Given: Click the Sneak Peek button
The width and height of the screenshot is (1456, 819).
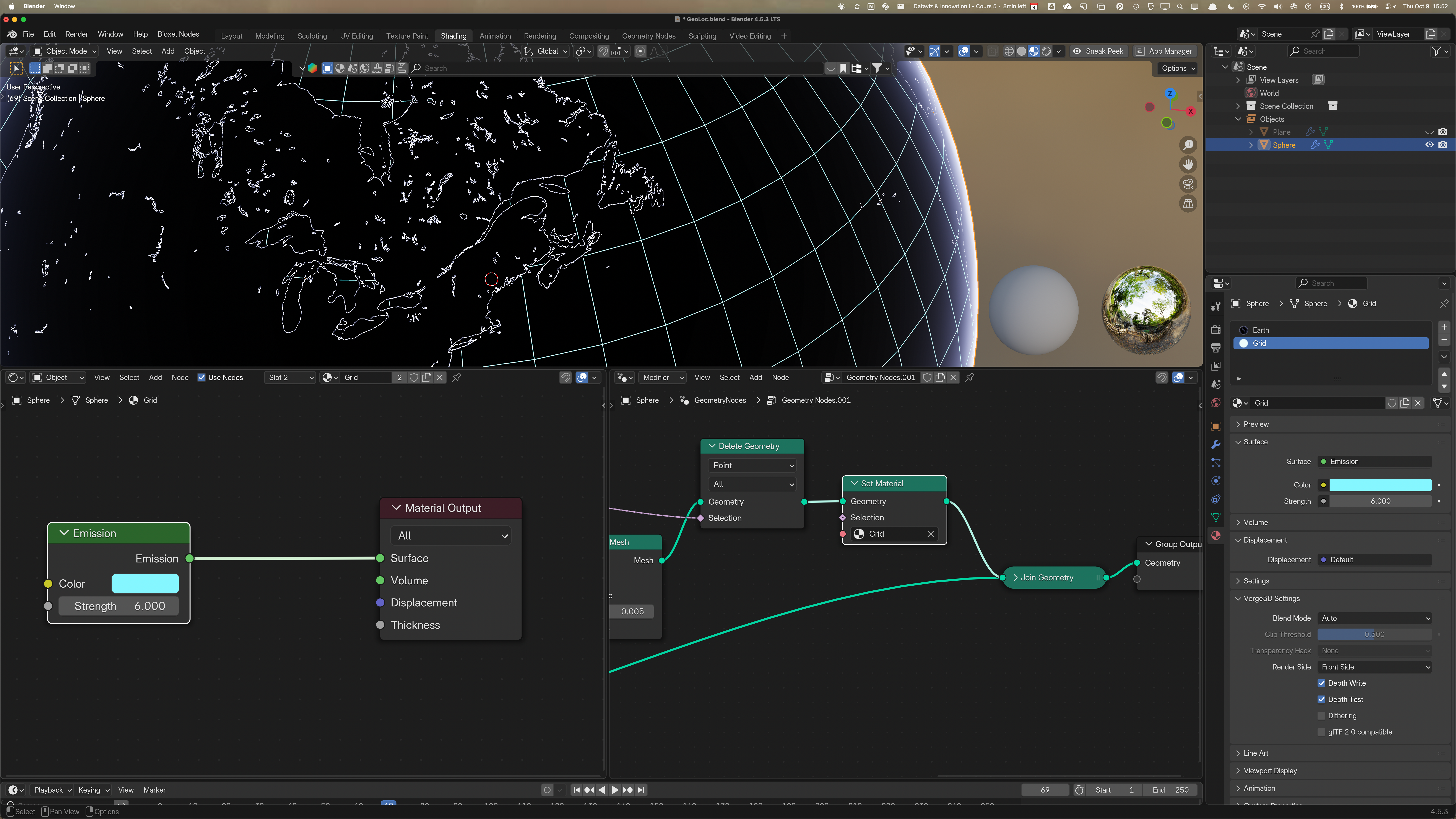Looking at the screenshot, I should 1098,51.
